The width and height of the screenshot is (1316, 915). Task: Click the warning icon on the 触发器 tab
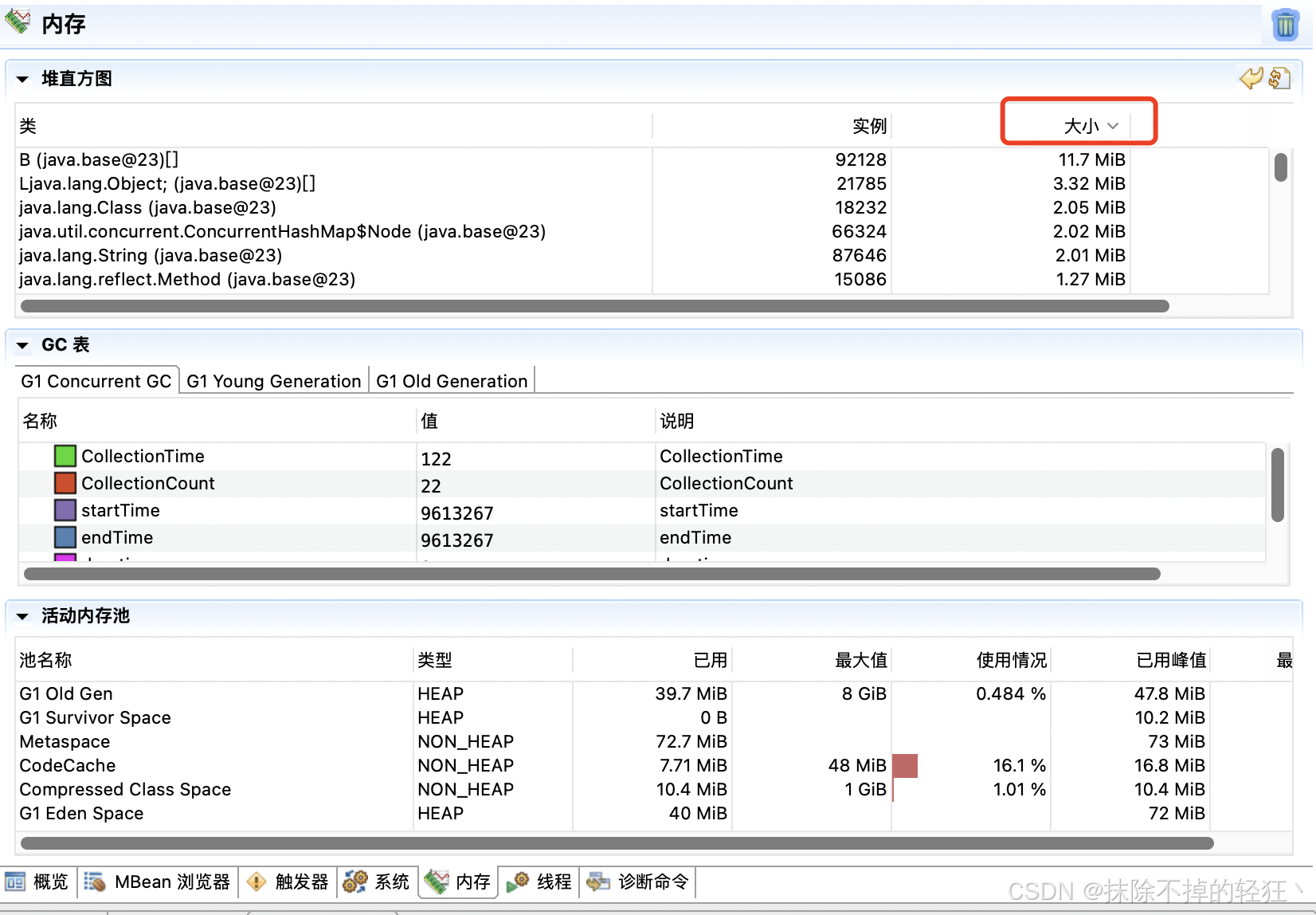[x=256, y=882]
